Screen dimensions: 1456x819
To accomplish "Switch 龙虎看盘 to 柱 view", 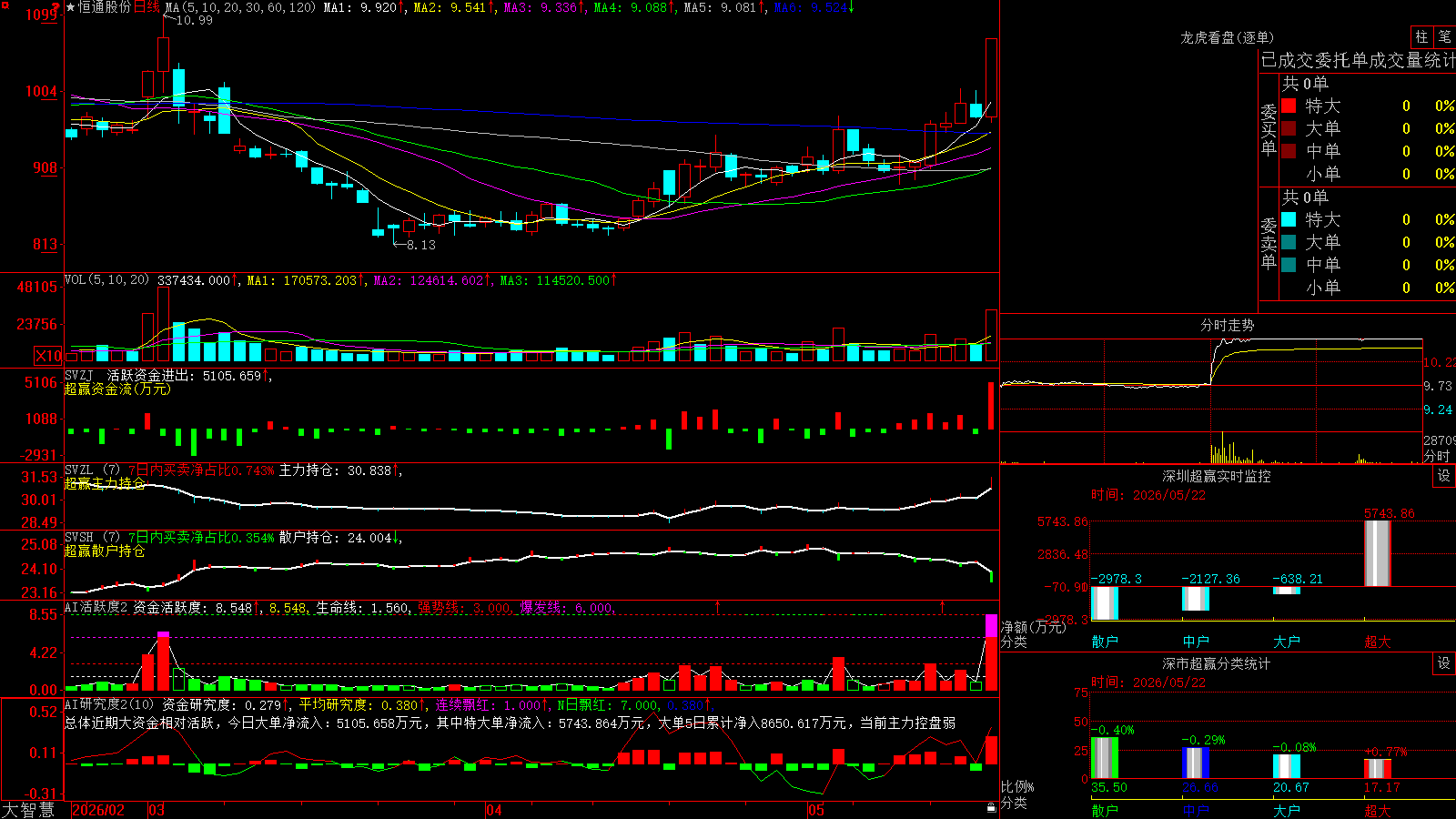I will tap(1421, 36).
